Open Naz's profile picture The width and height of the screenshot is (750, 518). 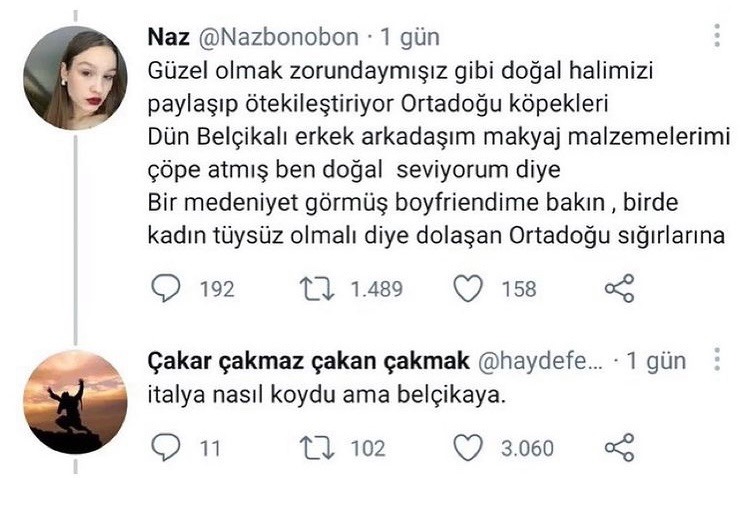click(75, 78)
